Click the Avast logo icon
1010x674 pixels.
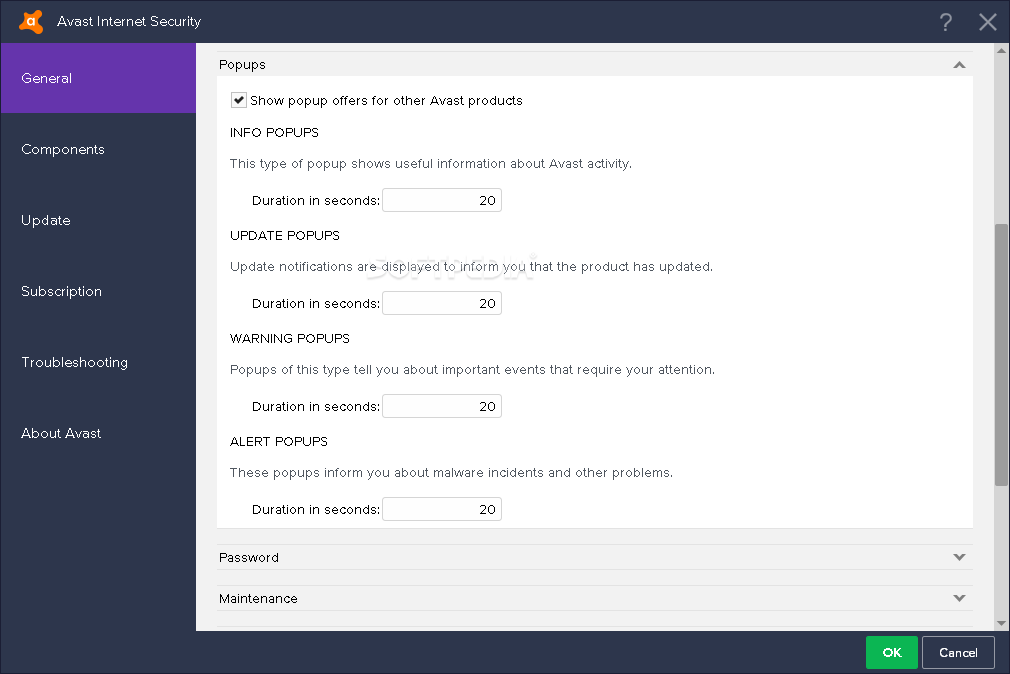tap(31, 21)
